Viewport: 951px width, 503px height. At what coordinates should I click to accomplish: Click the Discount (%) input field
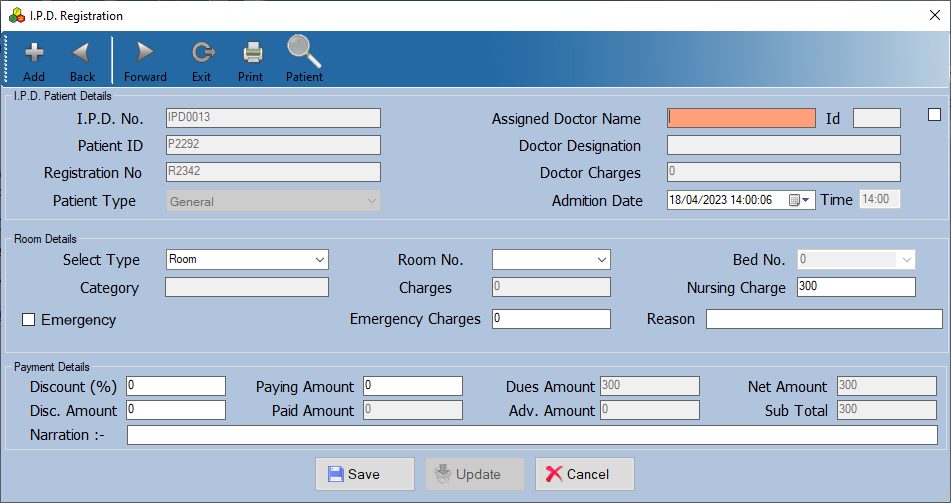tap(176, 386)
